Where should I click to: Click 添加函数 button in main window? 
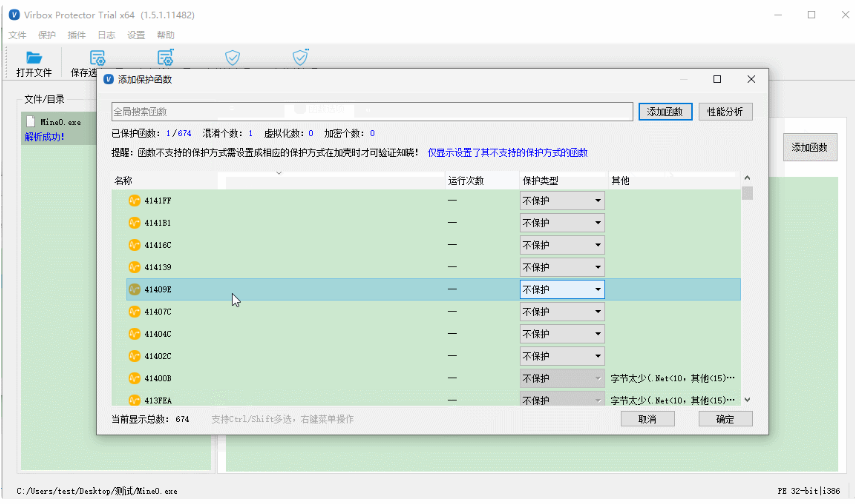pyautogui.click(x=810, y=147)
